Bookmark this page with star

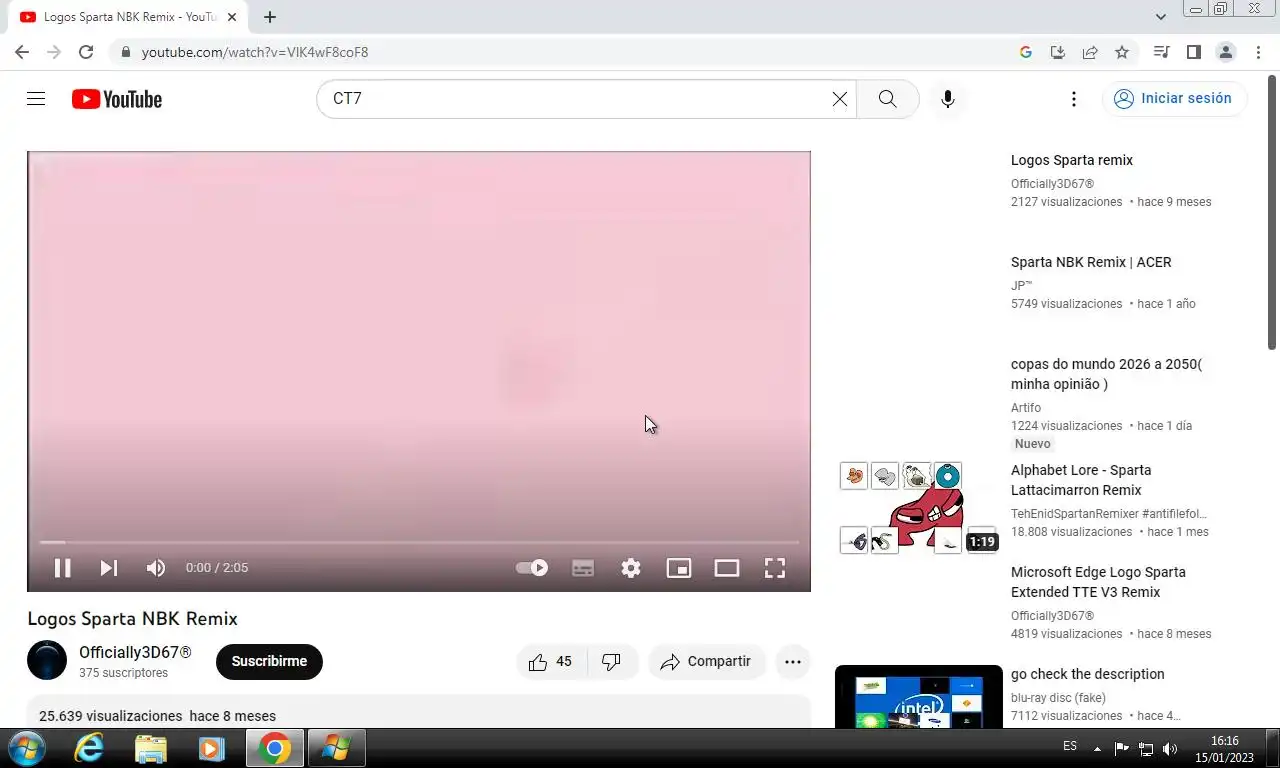pyautogui.click(x=1122, y=52)
